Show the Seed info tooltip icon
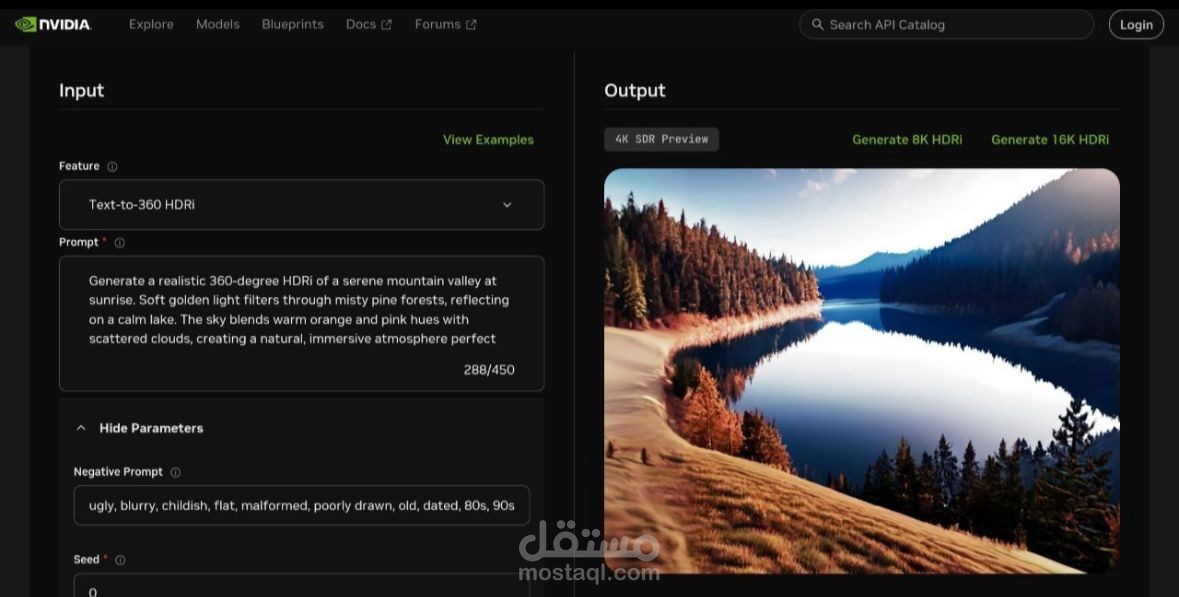This screenshot has width=1179, height=597. pos(120,560)
